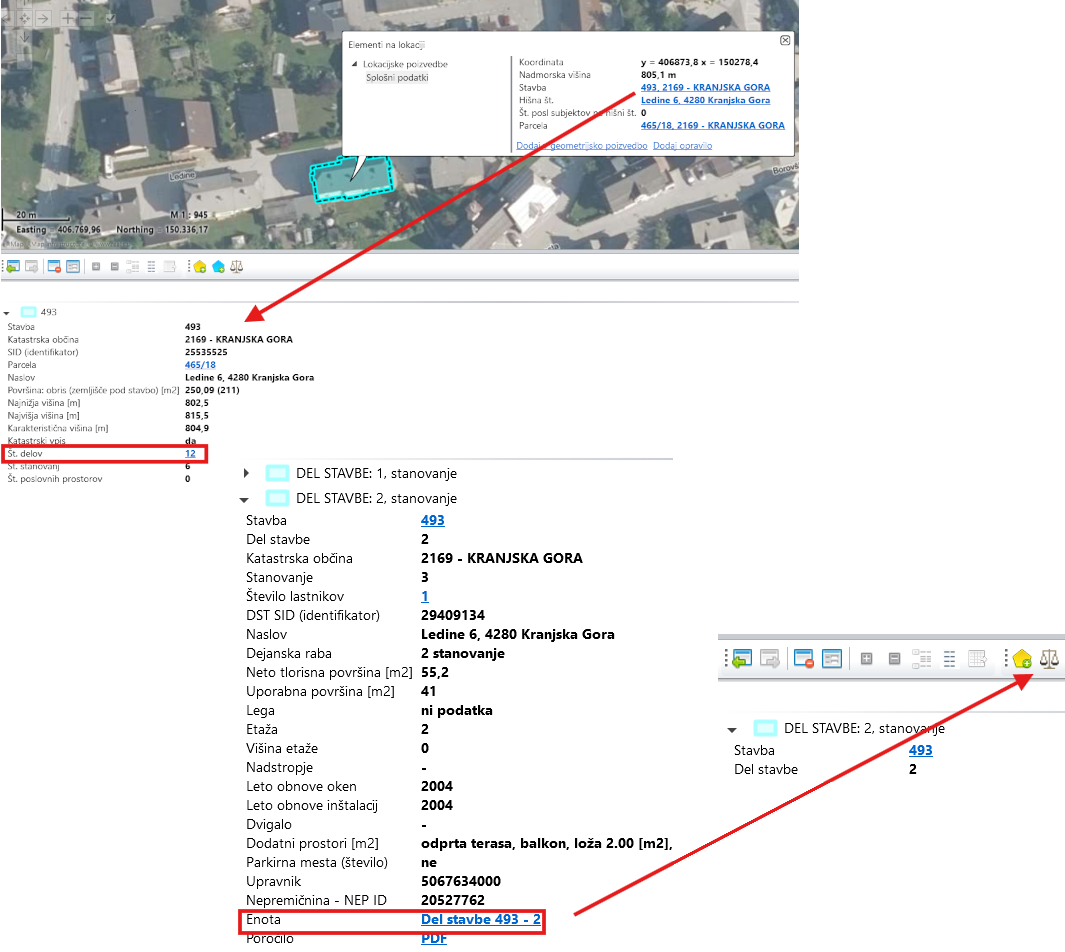Pan the map down with the arrow control
The width and height of the screenshot is (1065, 952).
[x=25, y=36]
